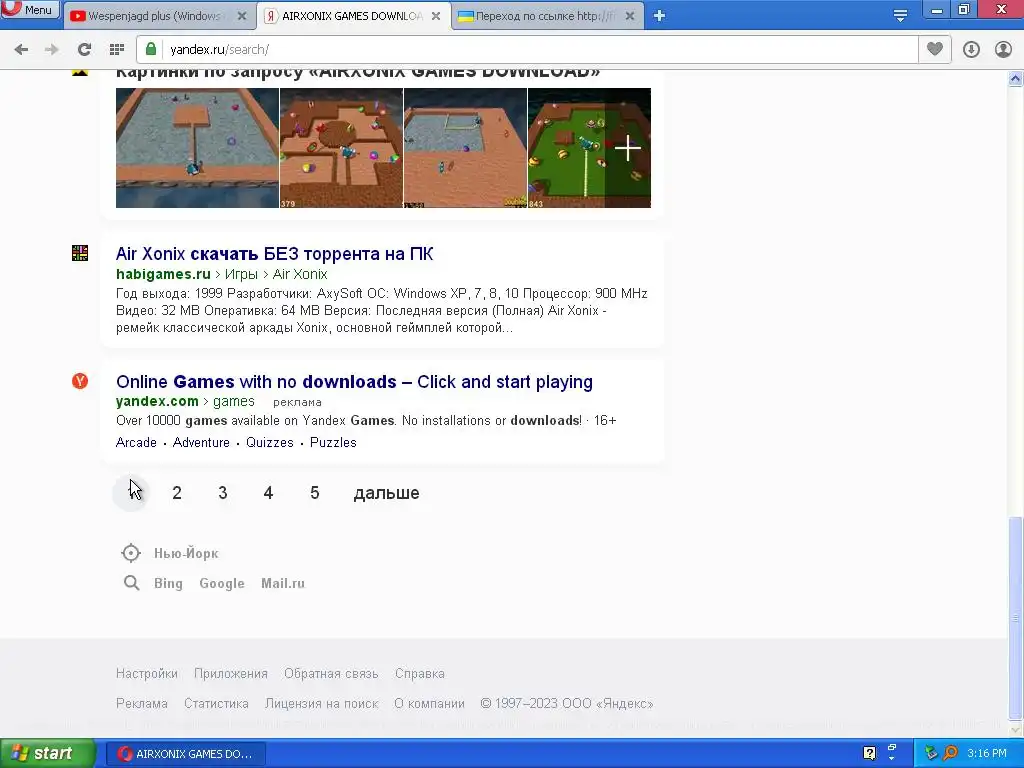Open Статистика footer link
1024x768 pixels.
[x=216, y=703]
